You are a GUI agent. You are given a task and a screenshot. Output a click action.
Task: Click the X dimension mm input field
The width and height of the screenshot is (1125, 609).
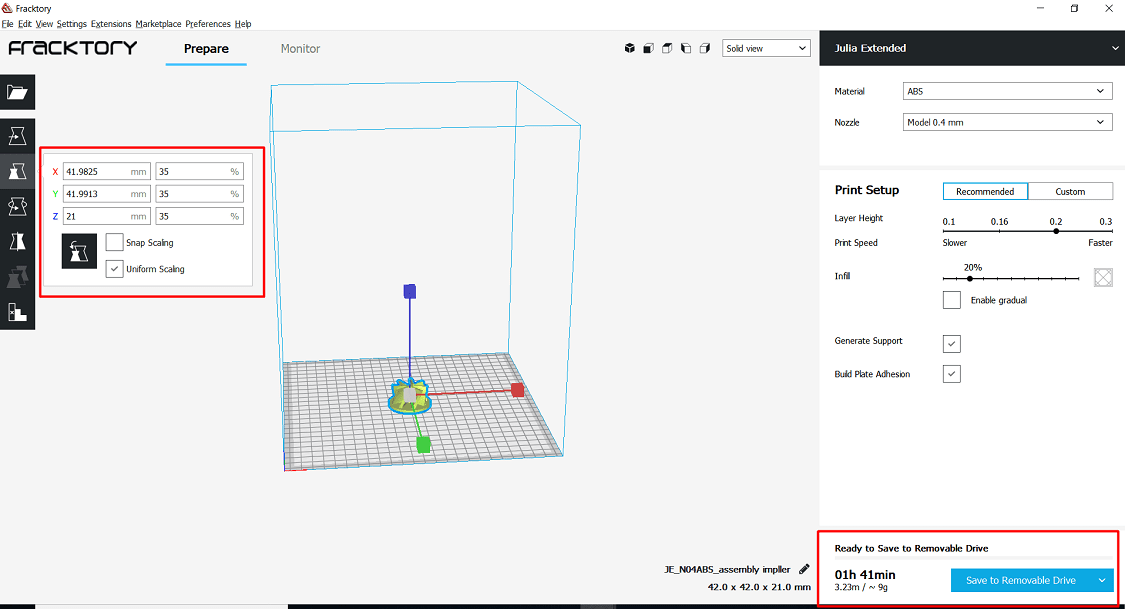pyautogui.click(x=107, y=171)
